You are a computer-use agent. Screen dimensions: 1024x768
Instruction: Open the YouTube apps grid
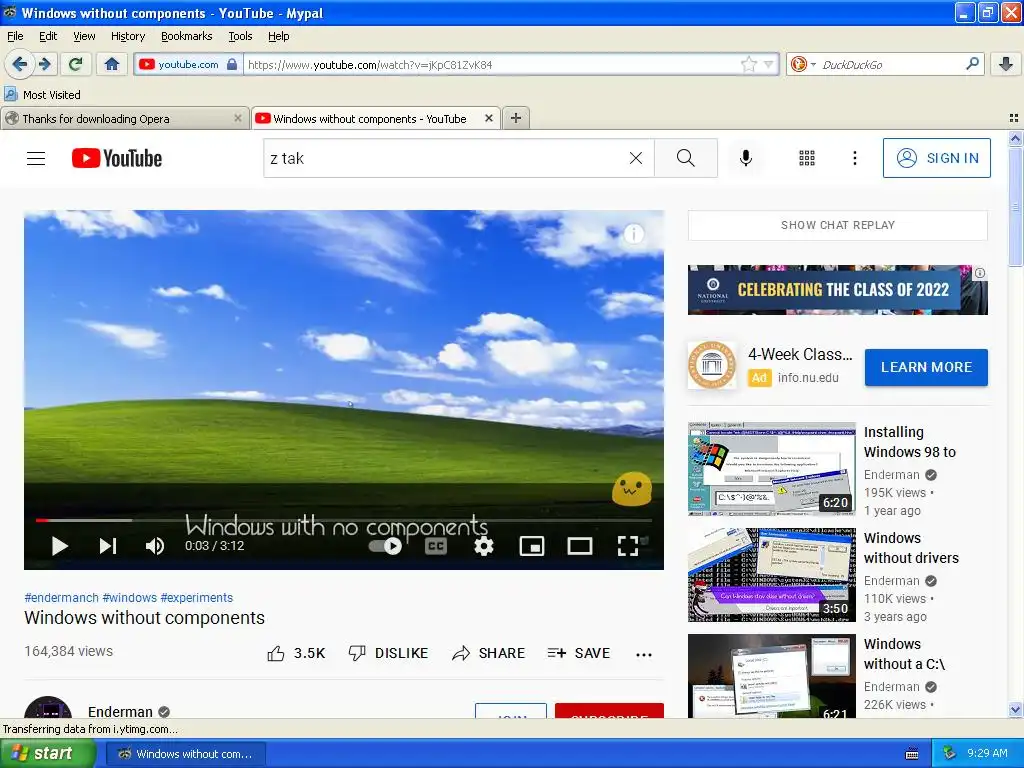[x=807, y=158]
